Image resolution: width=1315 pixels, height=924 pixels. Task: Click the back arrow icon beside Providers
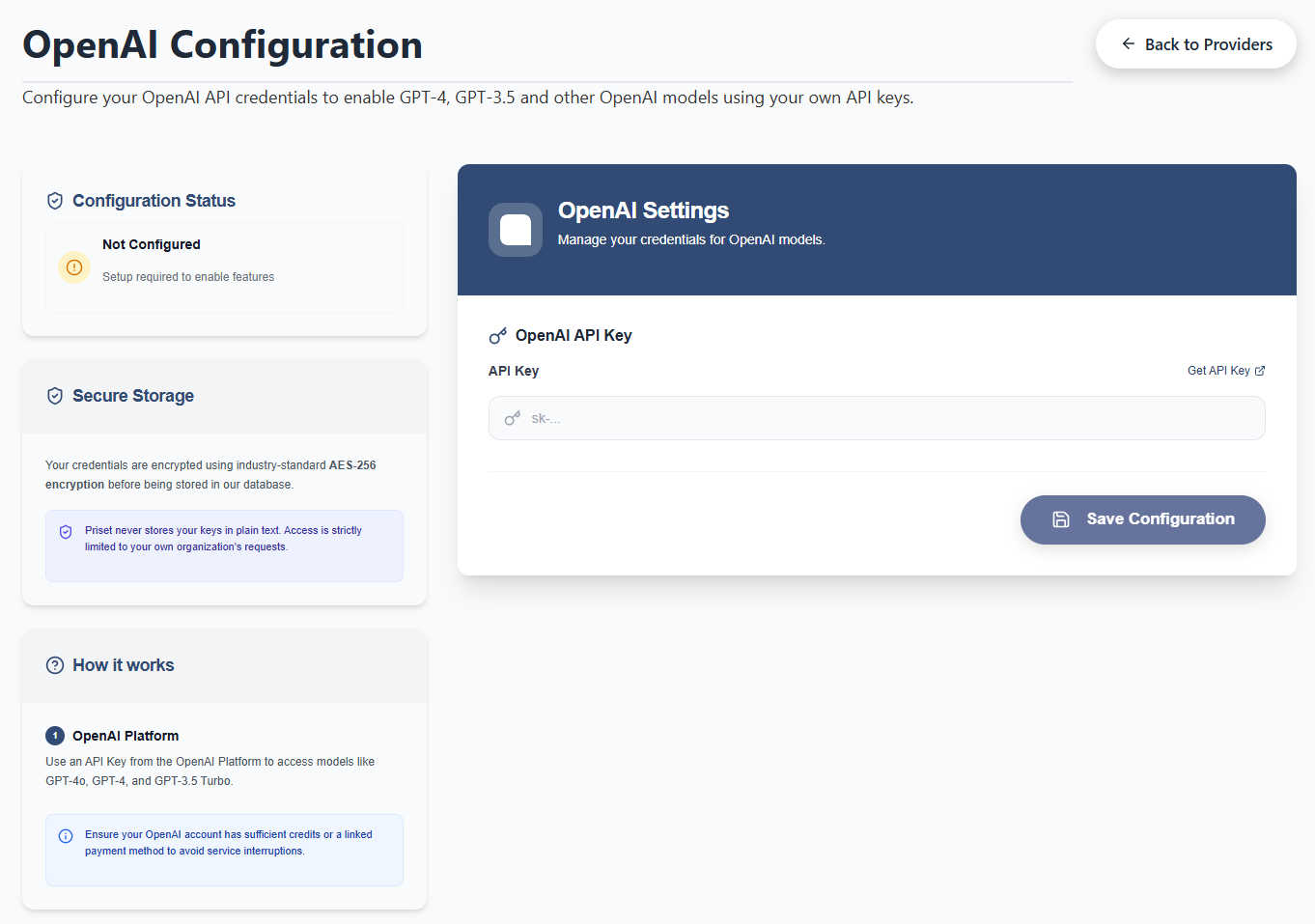(1128, 44)
